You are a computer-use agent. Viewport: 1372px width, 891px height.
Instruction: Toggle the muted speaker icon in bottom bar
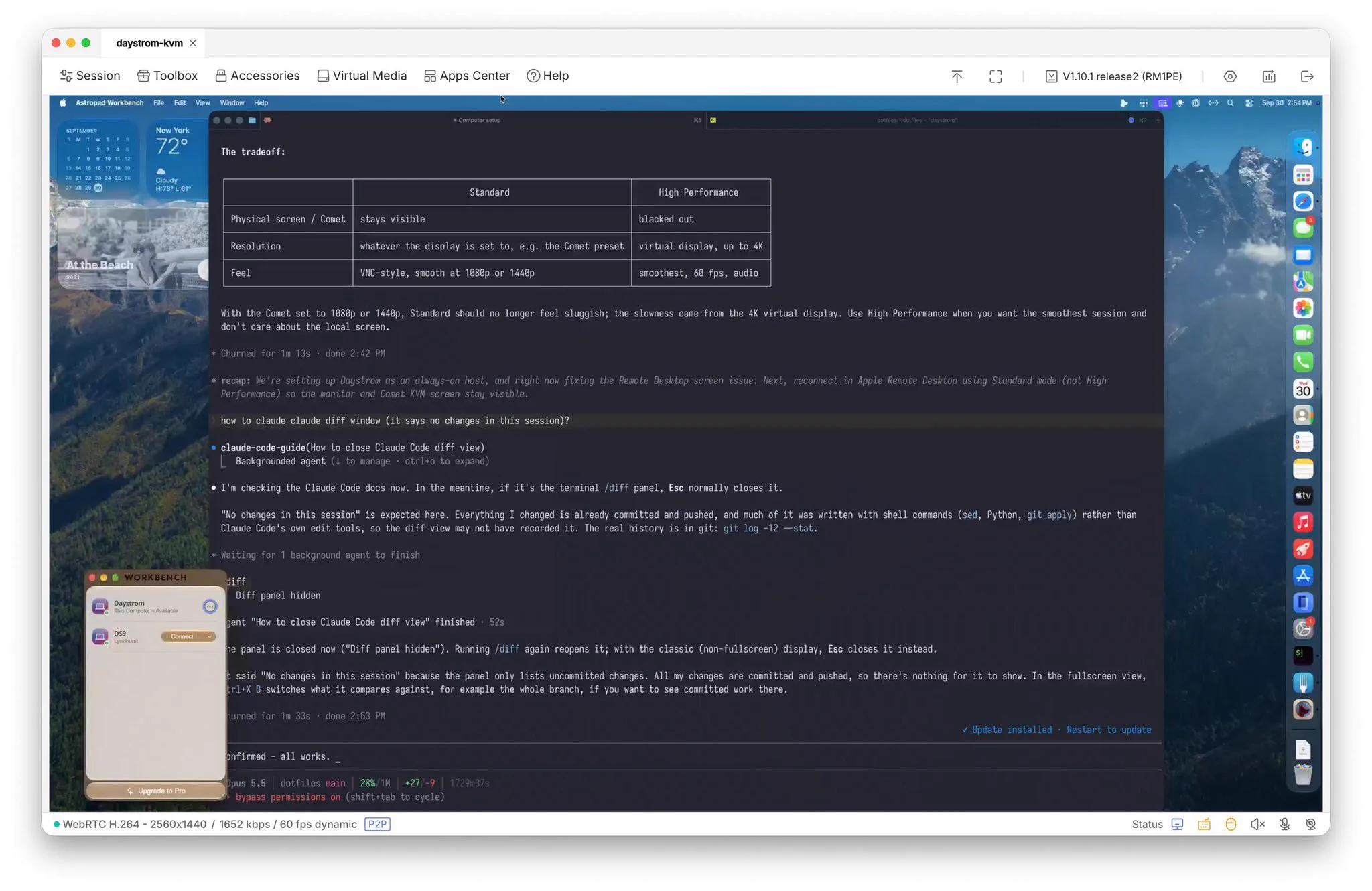click(1257, 824)
